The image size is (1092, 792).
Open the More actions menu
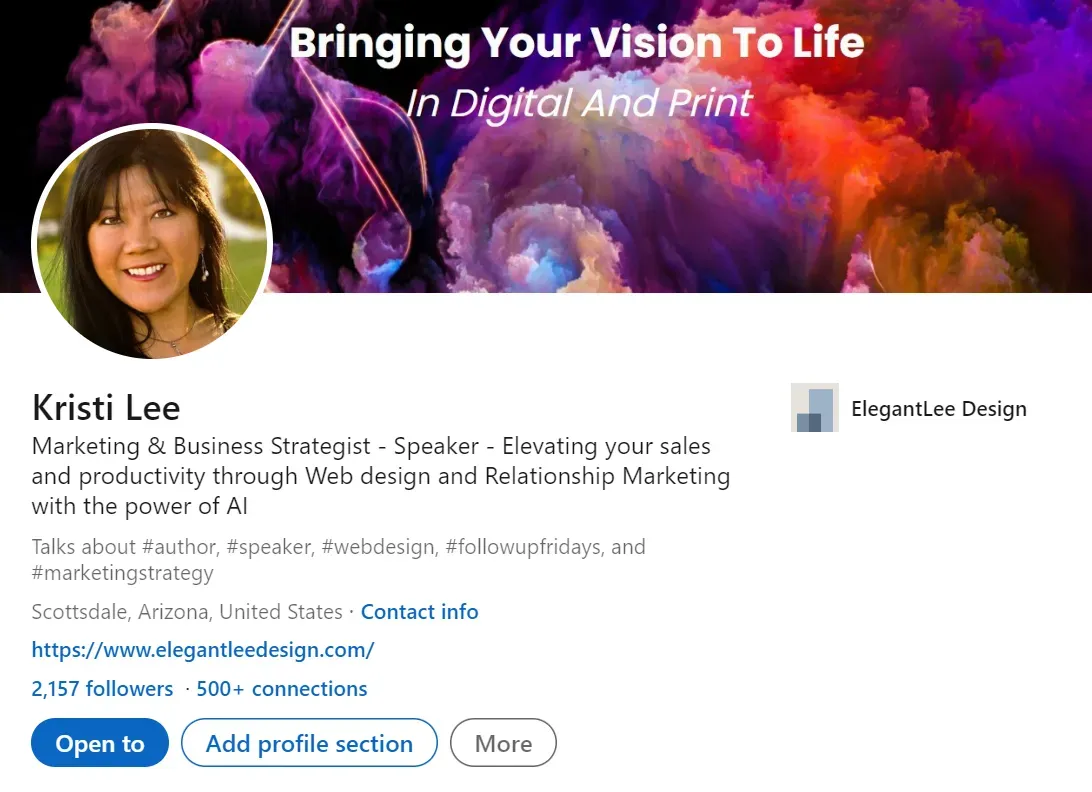click(503, 743)
